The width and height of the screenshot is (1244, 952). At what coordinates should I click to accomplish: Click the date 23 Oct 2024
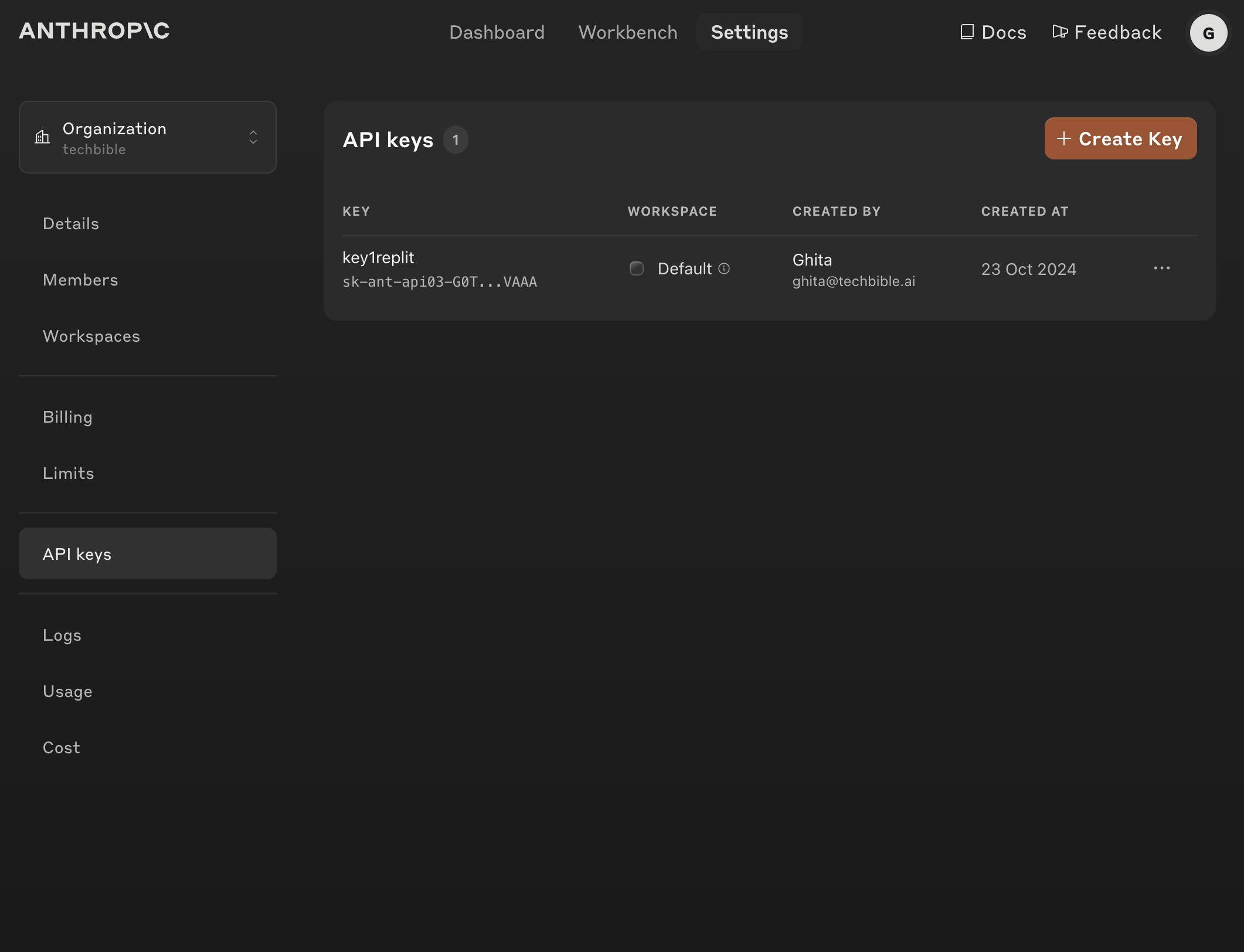click(1029, 269)
